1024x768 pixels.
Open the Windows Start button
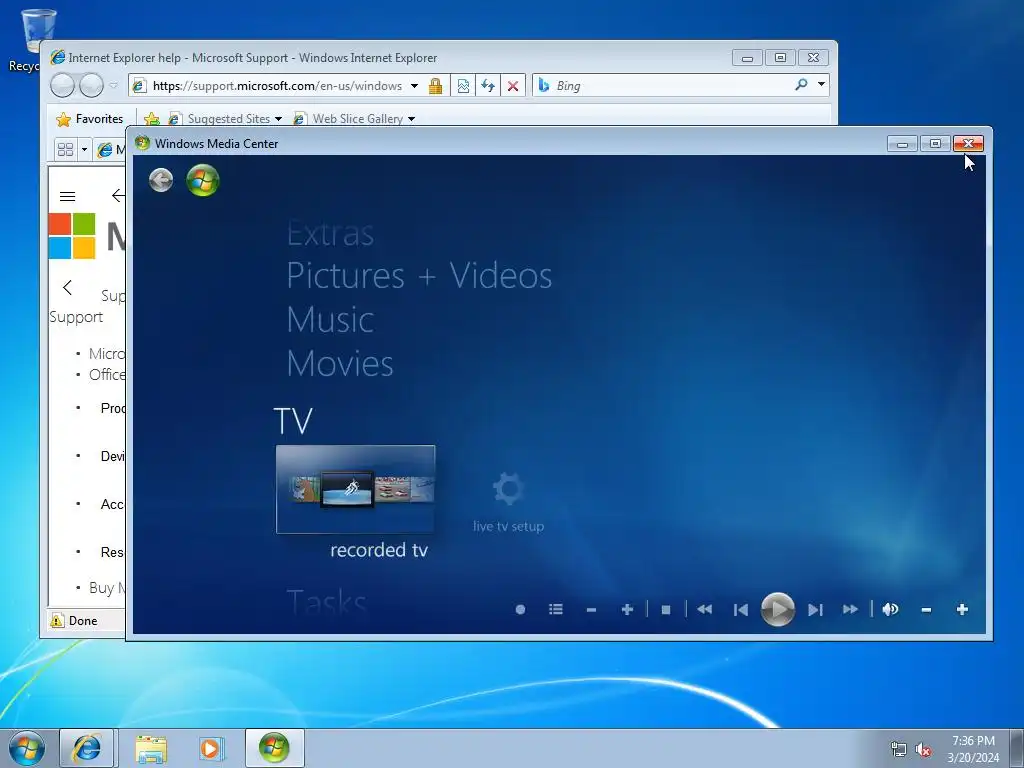coord(27,748)
